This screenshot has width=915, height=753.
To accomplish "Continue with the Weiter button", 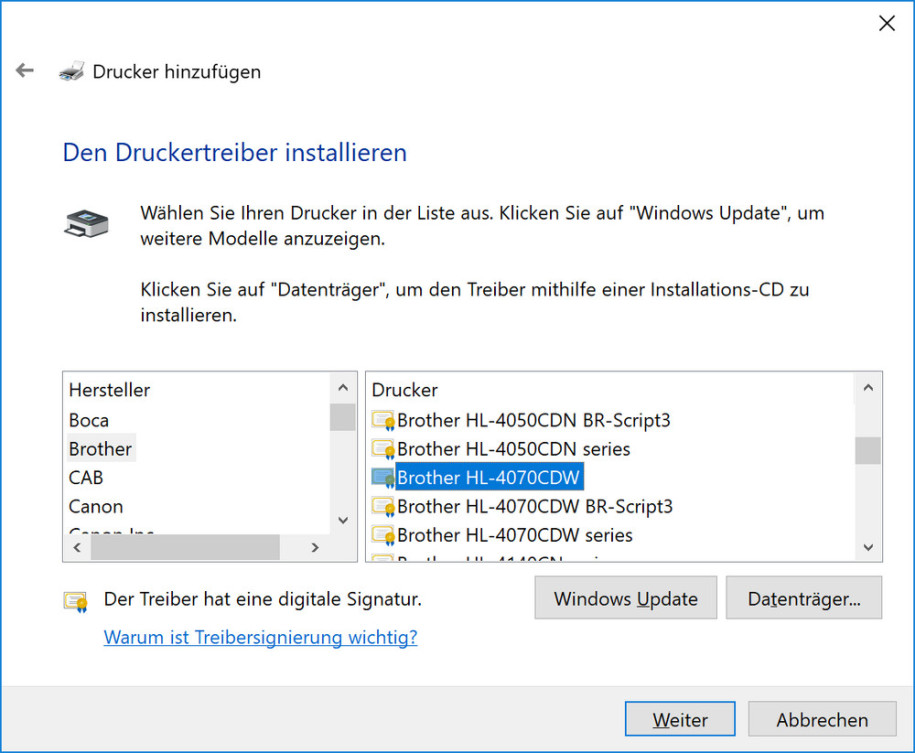I will pos(680,719).
